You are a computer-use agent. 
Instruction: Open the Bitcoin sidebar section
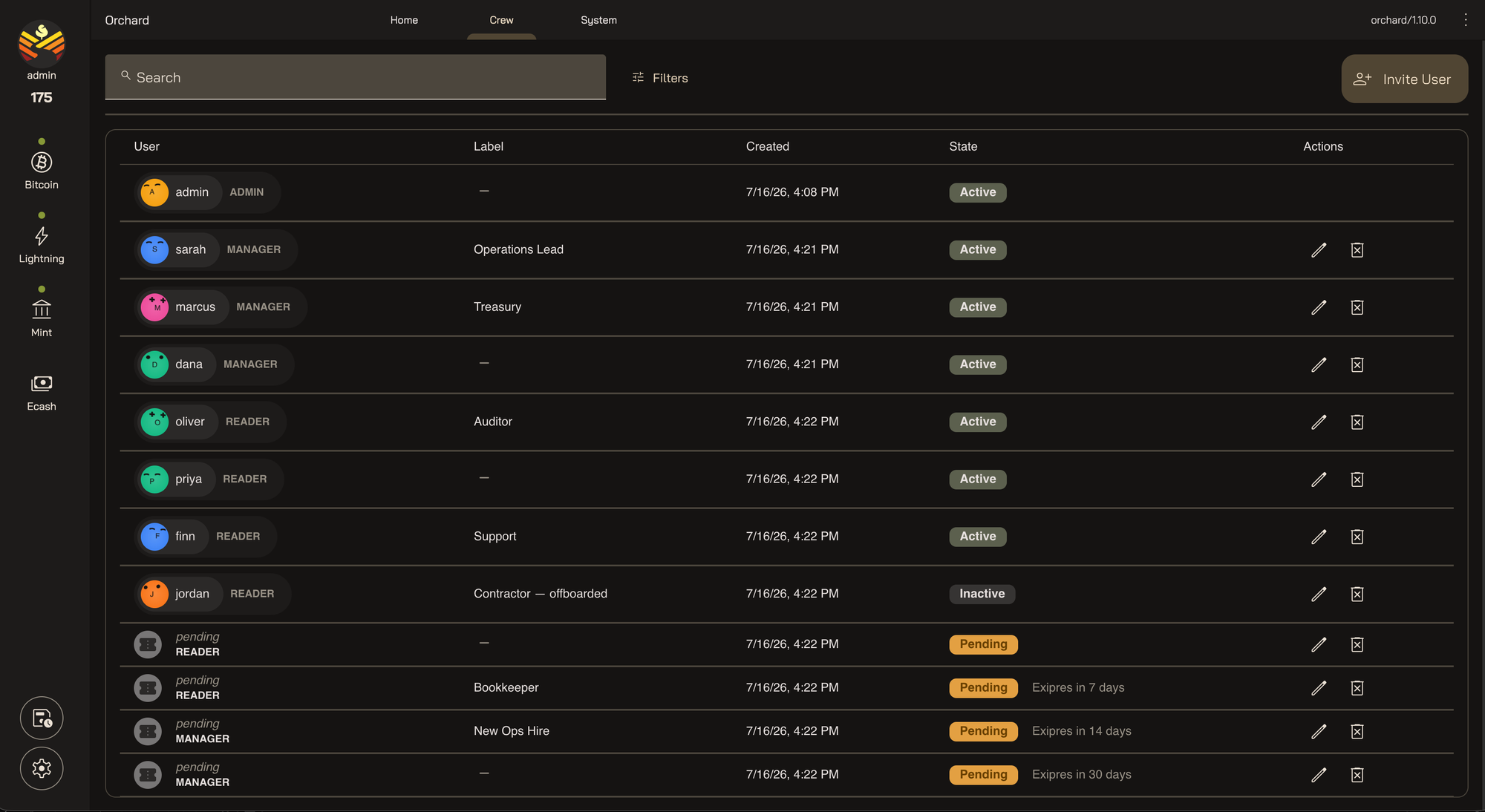42,170
